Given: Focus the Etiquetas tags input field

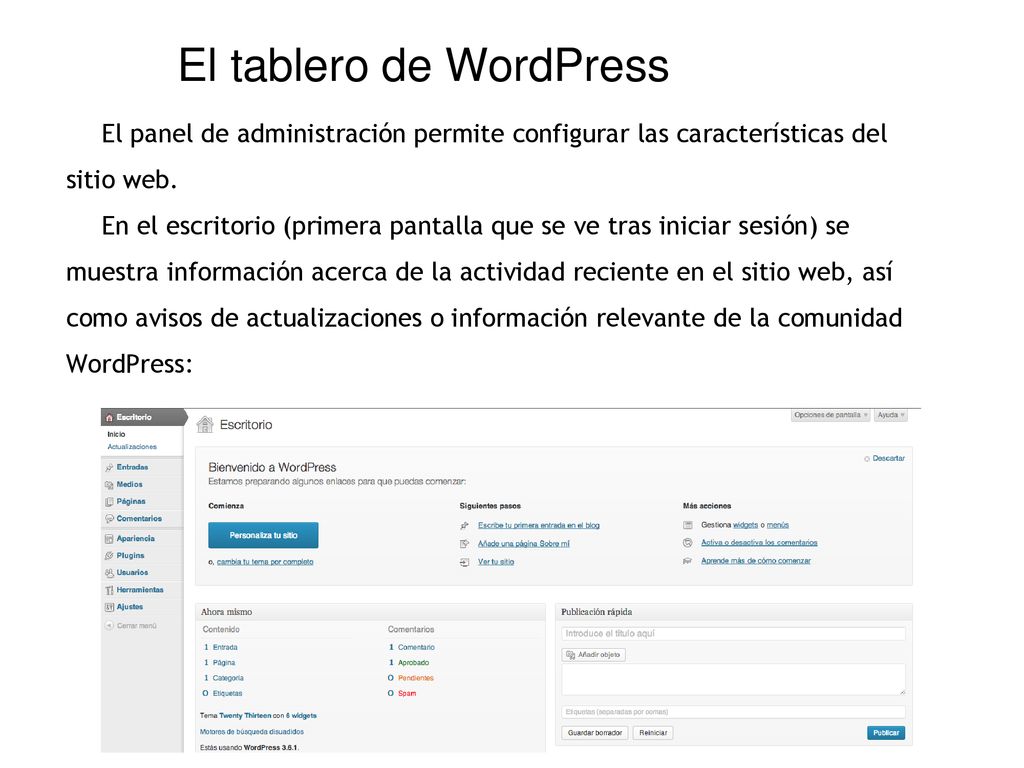Looking at the screenshot, I should (x=733, y=712).
